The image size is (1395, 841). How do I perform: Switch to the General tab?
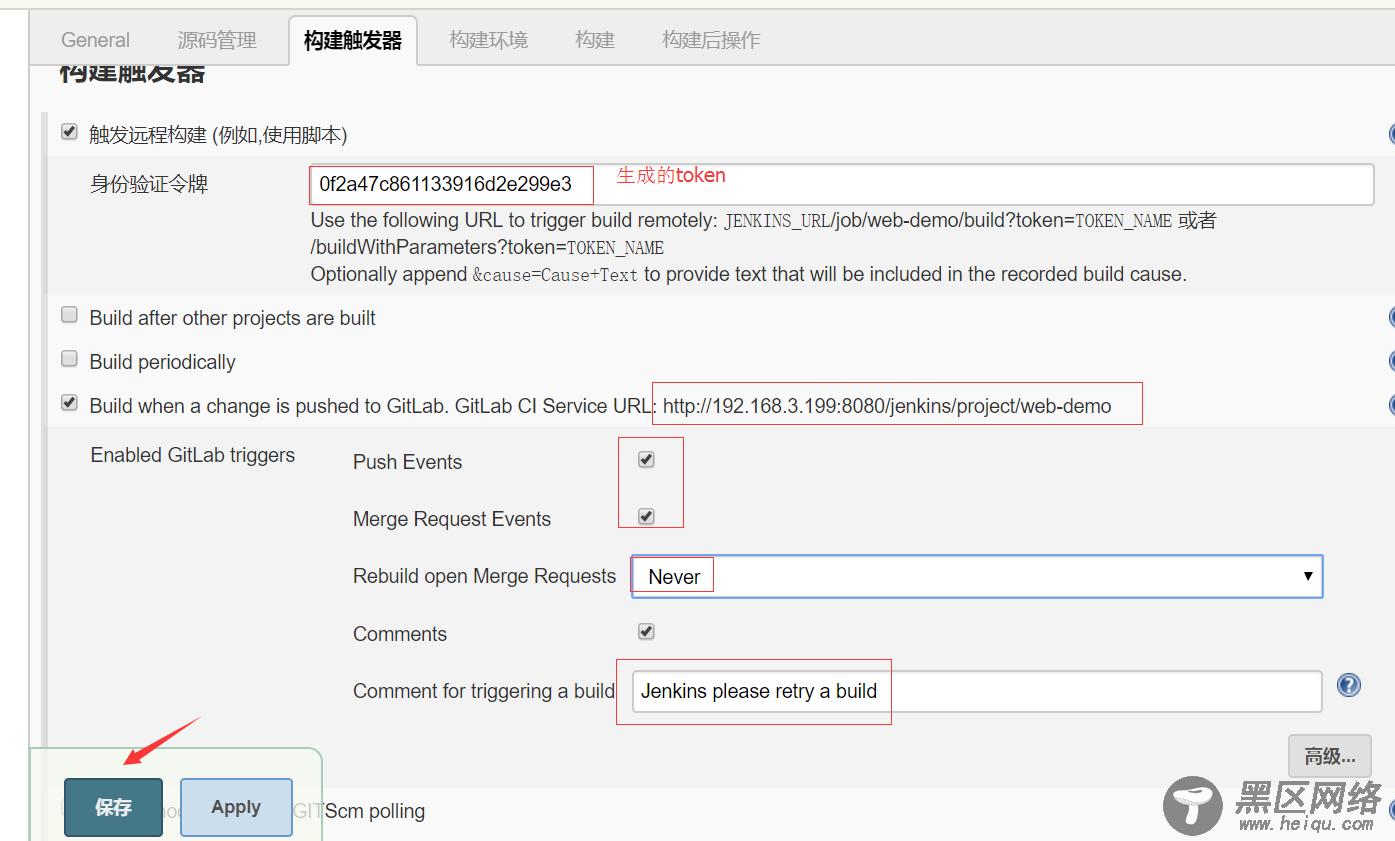point(96,40)
